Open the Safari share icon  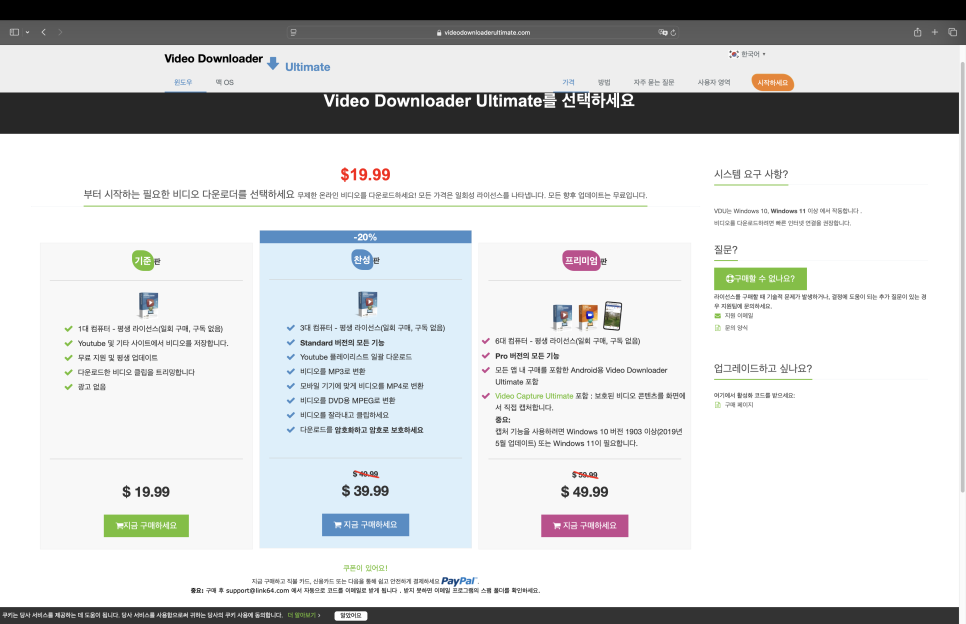tap(917, 32)
